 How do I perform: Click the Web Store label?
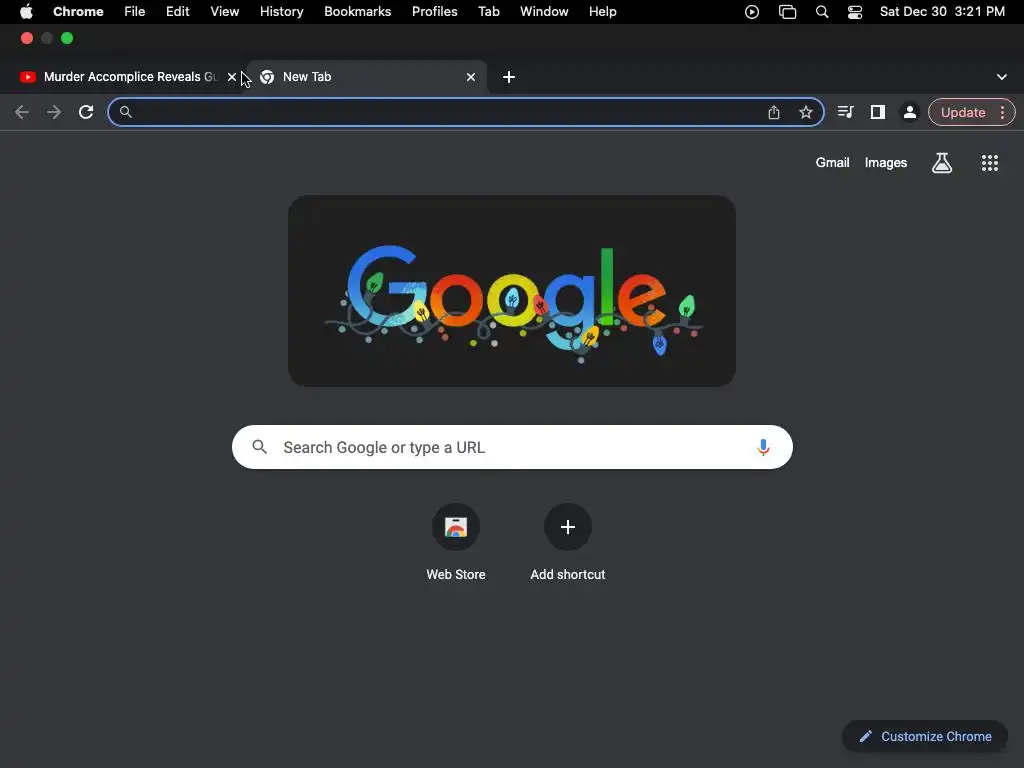point(456,575)
